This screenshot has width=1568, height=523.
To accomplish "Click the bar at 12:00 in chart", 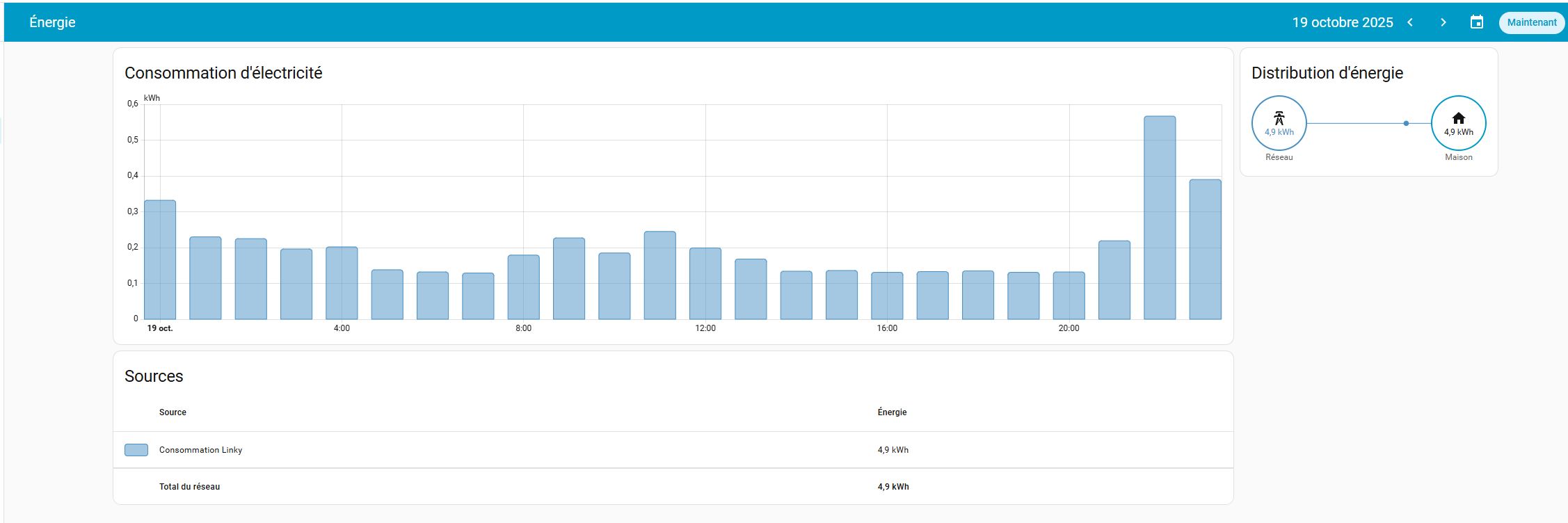I will coord(705,284).
